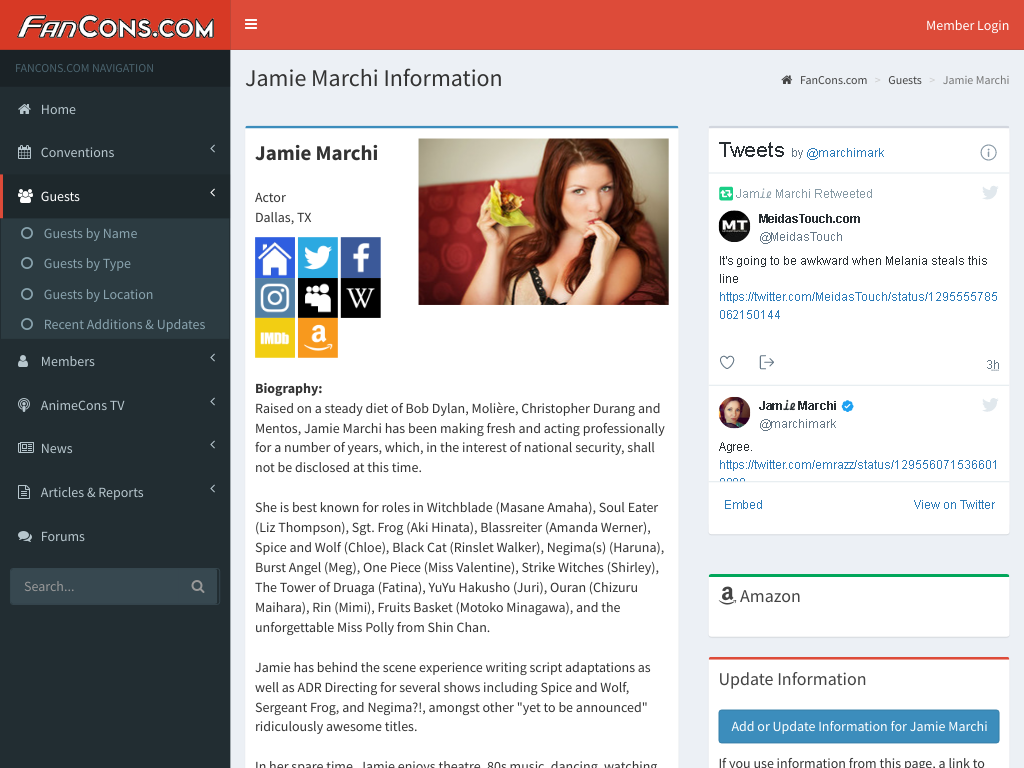Open Jamie Marchi's homepage via the house icon

point(275,257)
